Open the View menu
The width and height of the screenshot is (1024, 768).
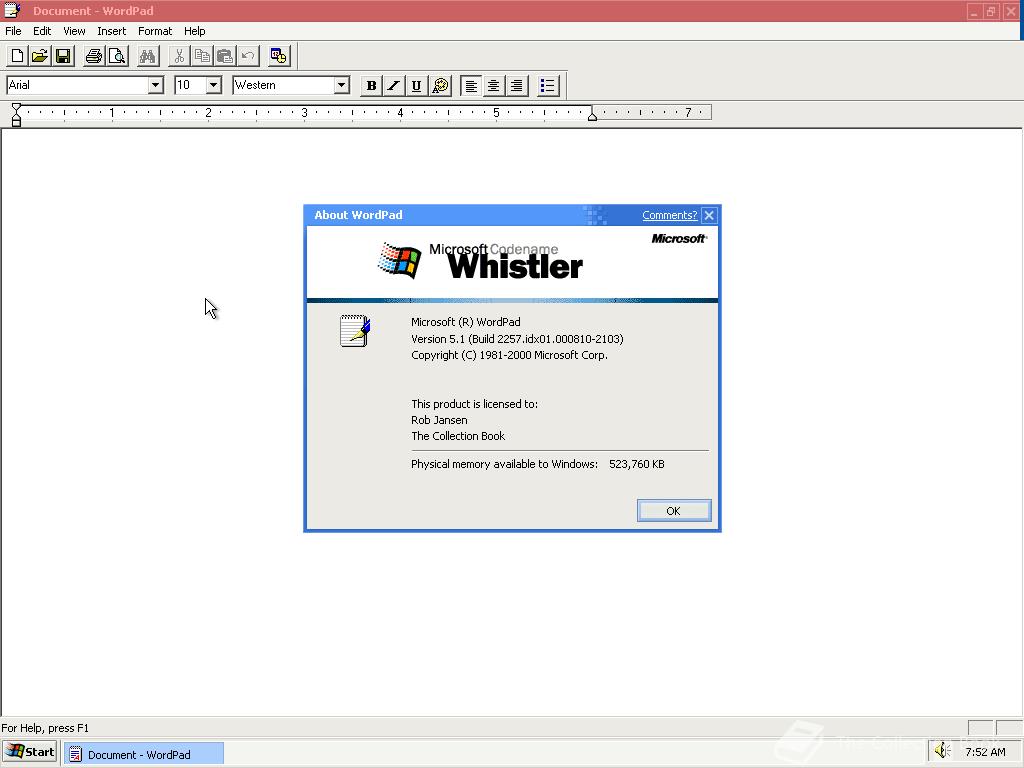click(x=74, y=31)
